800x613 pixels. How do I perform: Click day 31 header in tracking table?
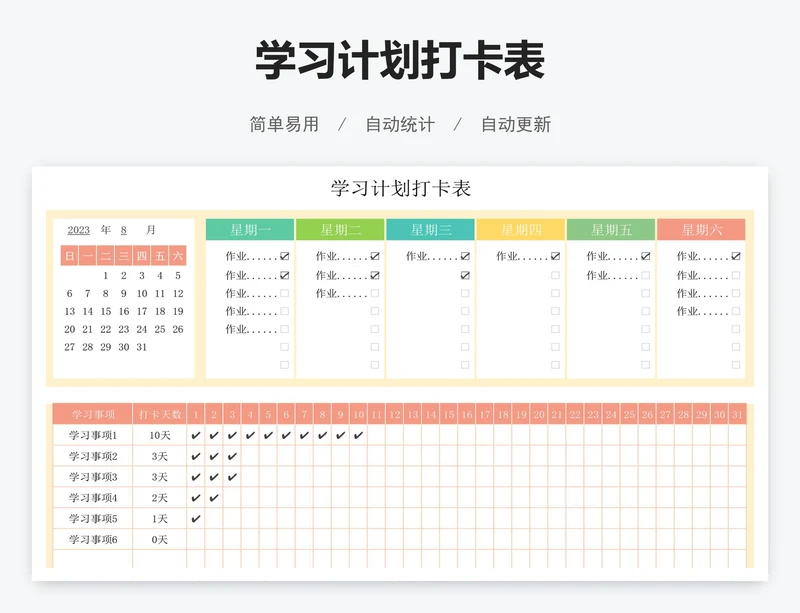[738, 414]
